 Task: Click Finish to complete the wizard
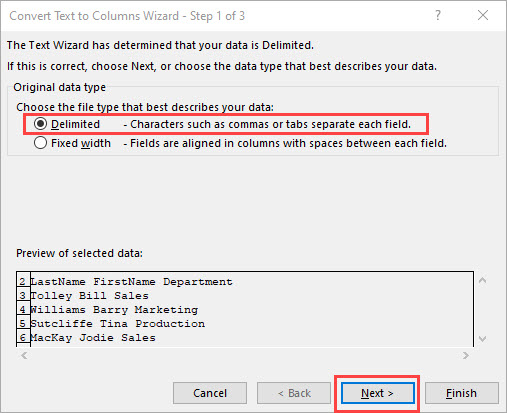(462, 393)
